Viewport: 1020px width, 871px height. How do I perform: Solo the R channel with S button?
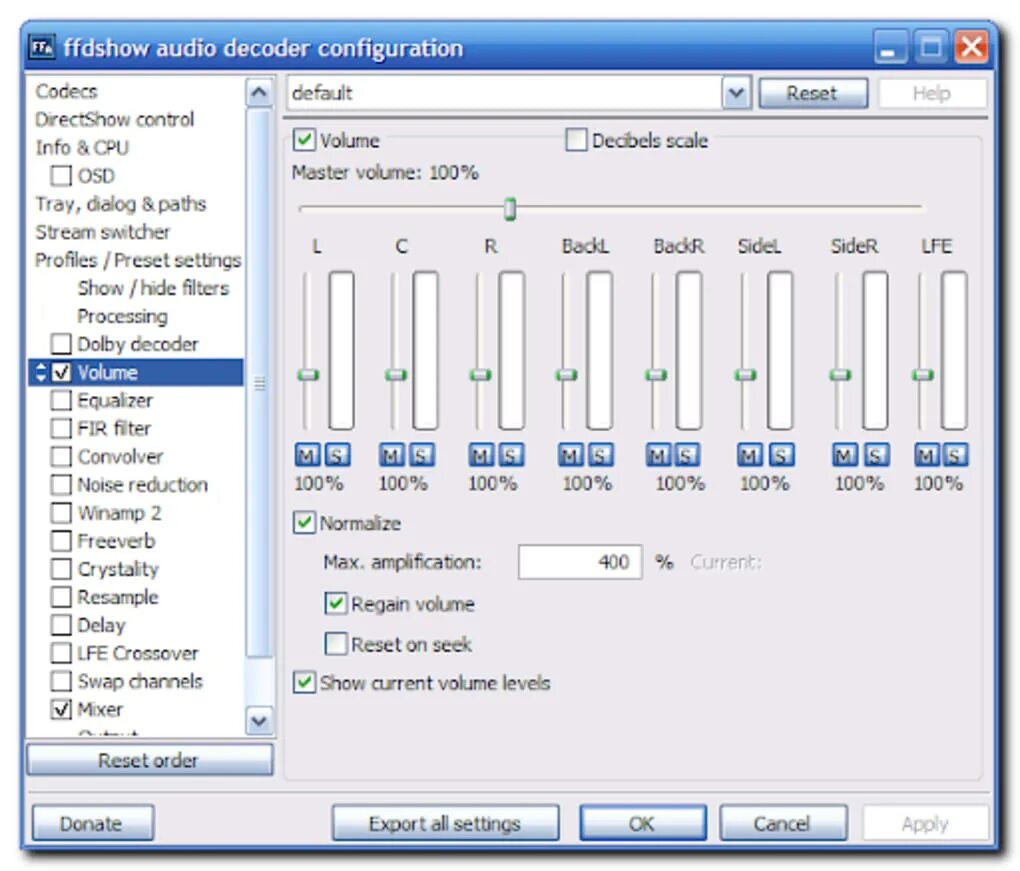(x=511, y=455)
